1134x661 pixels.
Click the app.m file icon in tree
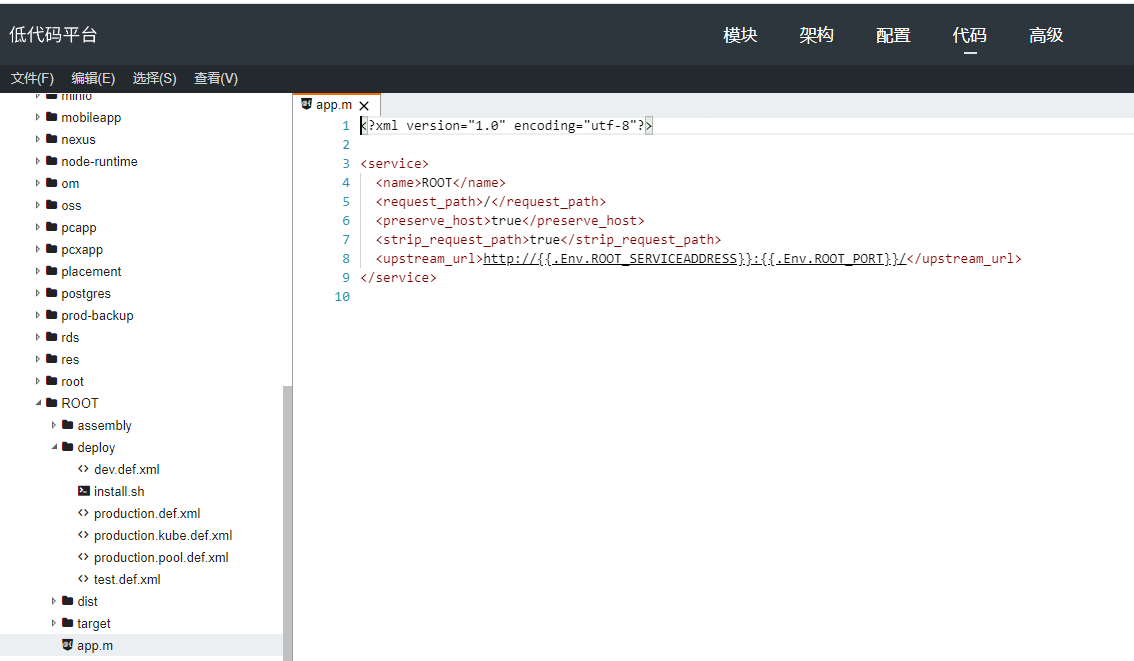coord(67,645)
